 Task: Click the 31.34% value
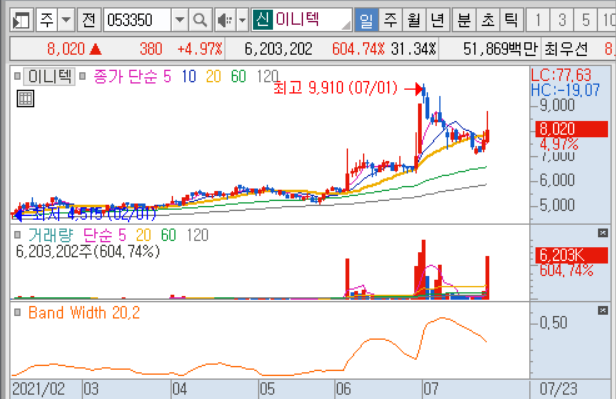pyautogui.click(x=414, y=49)
